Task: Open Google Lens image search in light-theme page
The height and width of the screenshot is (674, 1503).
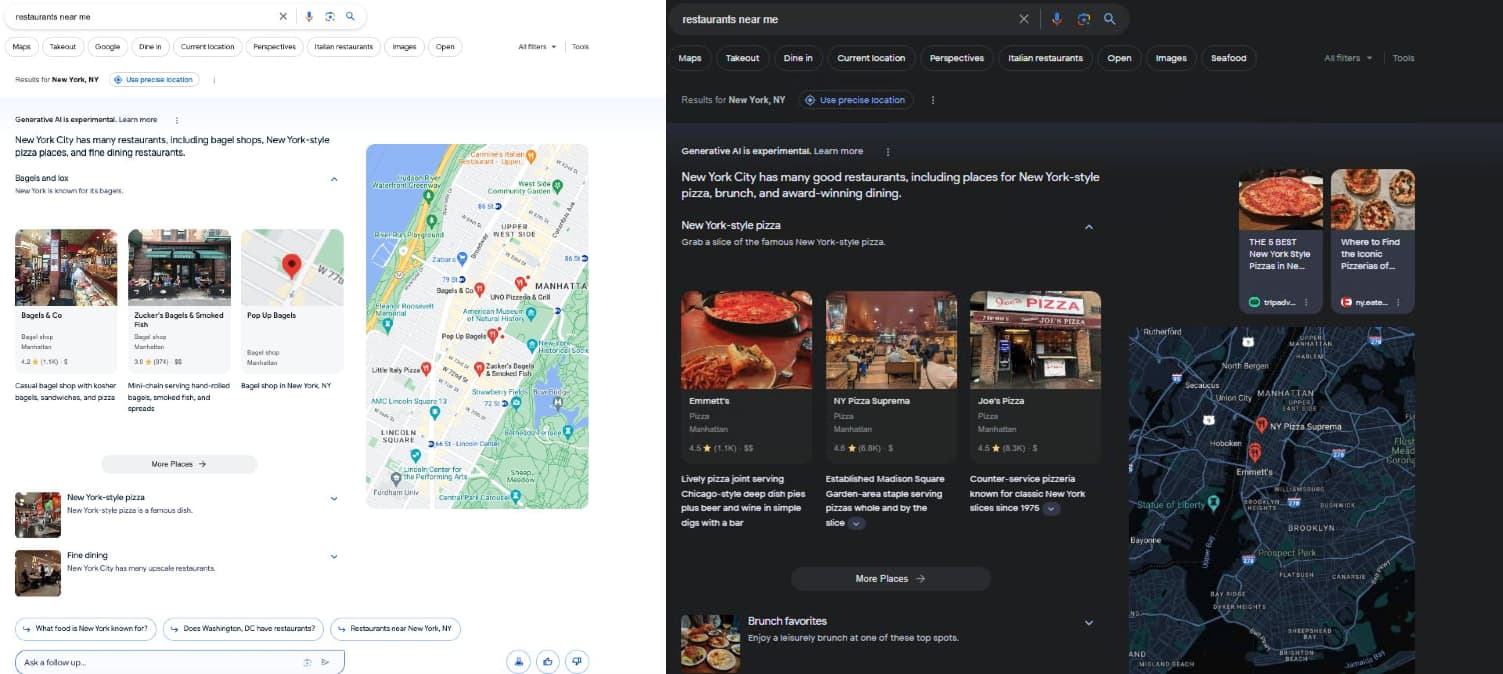Action: point(330,17)
